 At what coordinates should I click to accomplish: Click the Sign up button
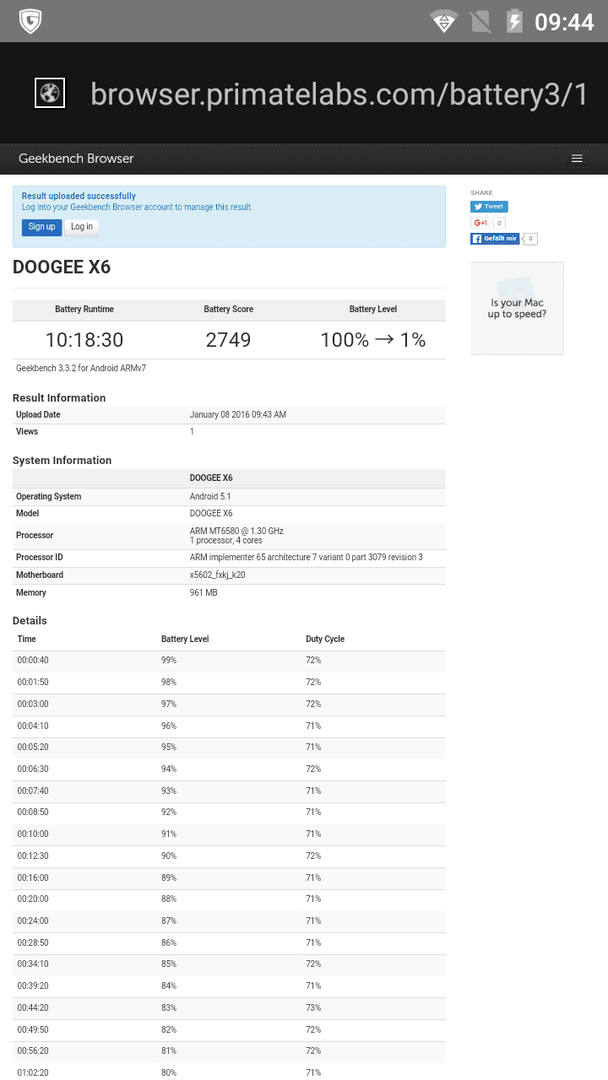click(x=41, y=227)
